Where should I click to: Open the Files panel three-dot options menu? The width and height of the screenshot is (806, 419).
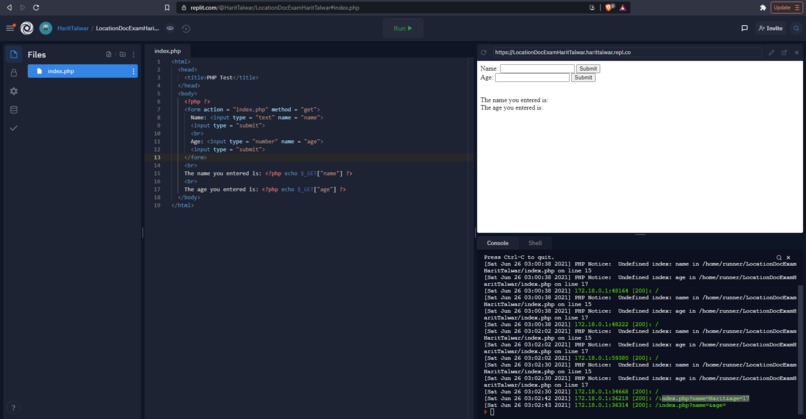pyautogui.click(x=134, y=54)
